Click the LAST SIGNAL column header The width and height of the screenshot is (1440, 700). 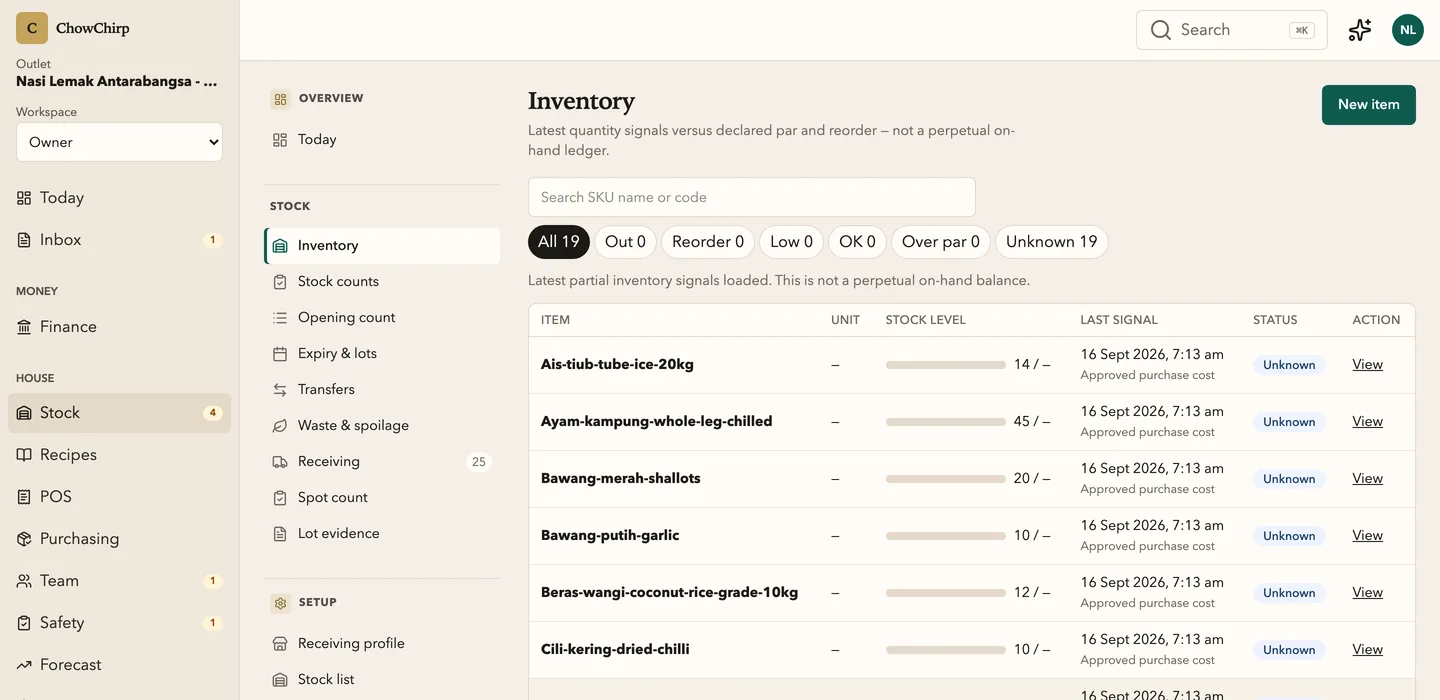[1119, 320]
